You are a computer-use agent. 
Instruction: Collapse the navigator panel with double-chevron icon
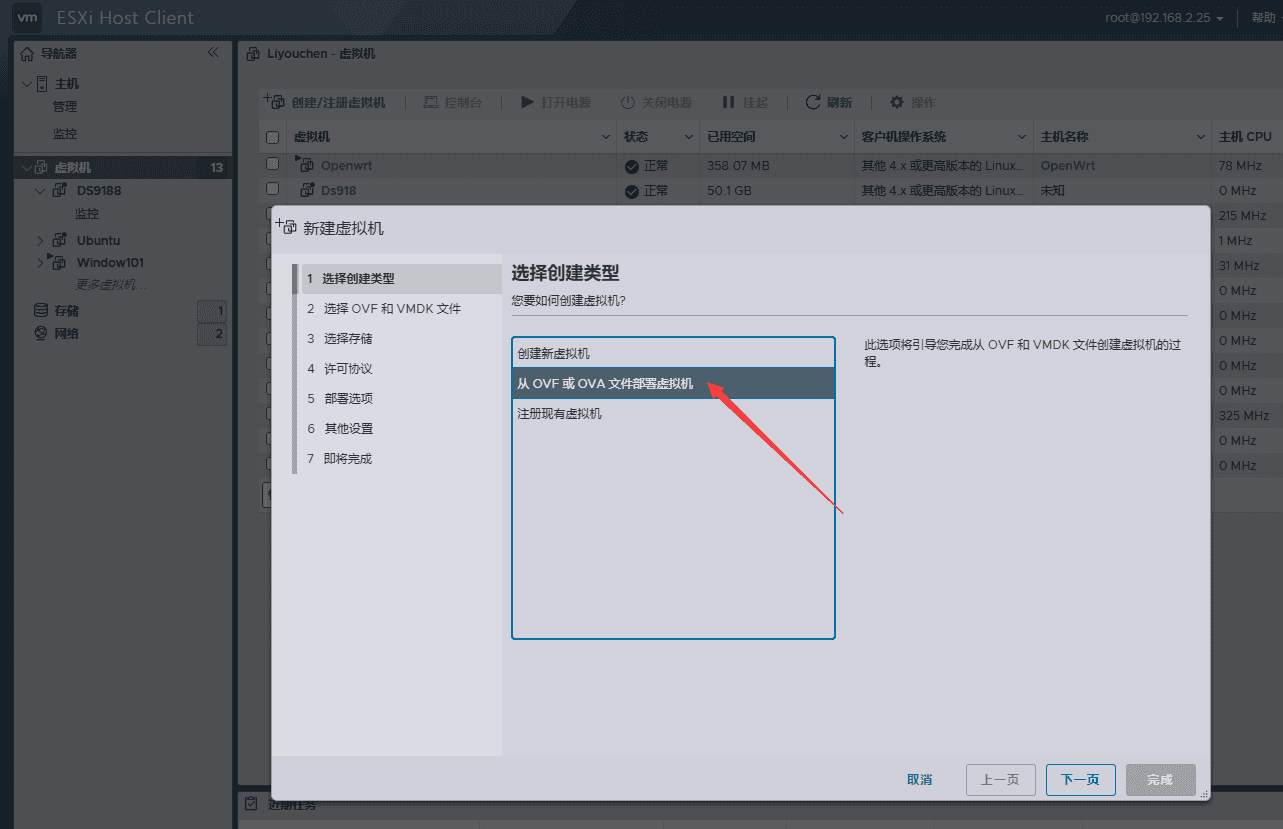pos(213,52)
